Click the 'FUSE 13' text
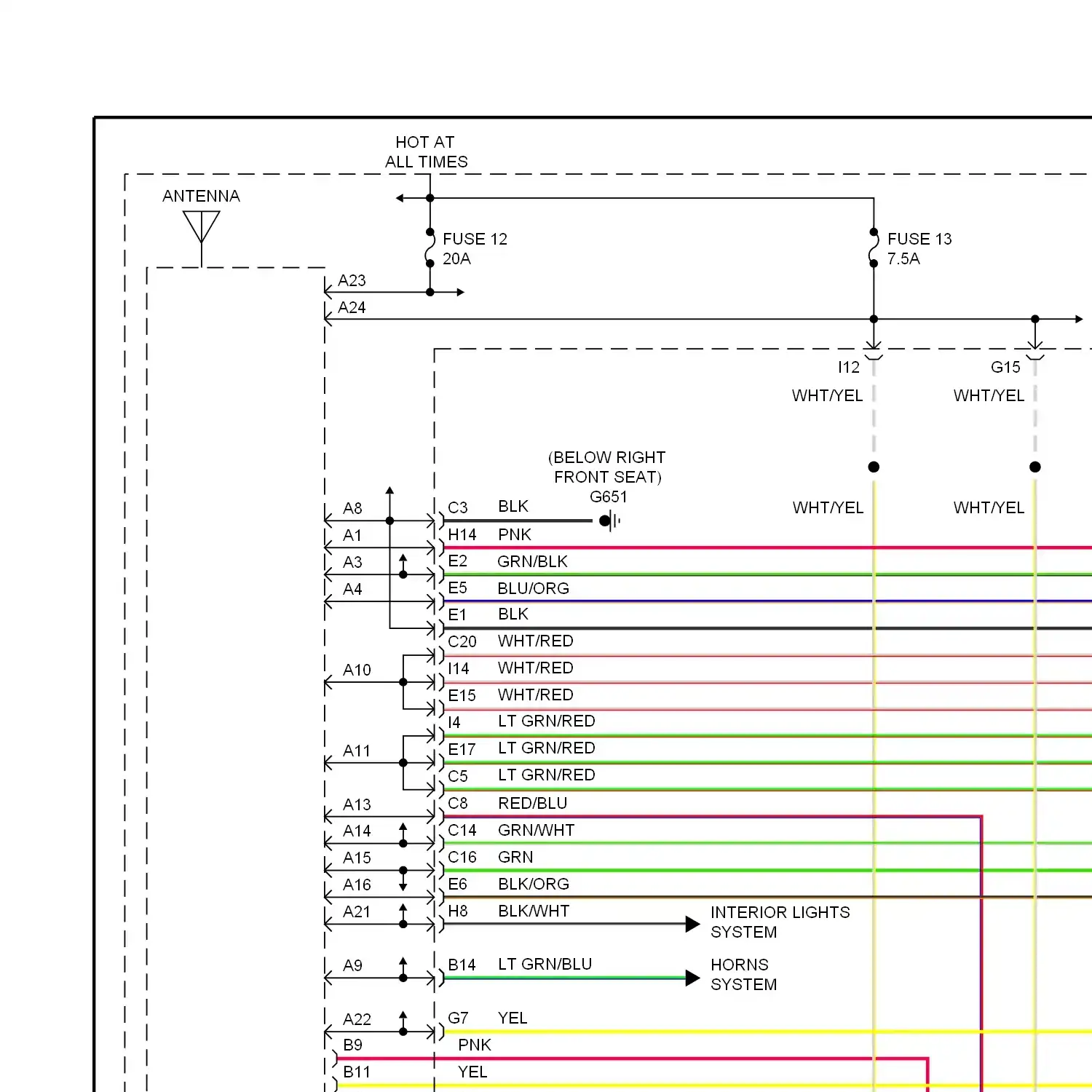This screenshot has height=1092, width=1092. point(919,239)
